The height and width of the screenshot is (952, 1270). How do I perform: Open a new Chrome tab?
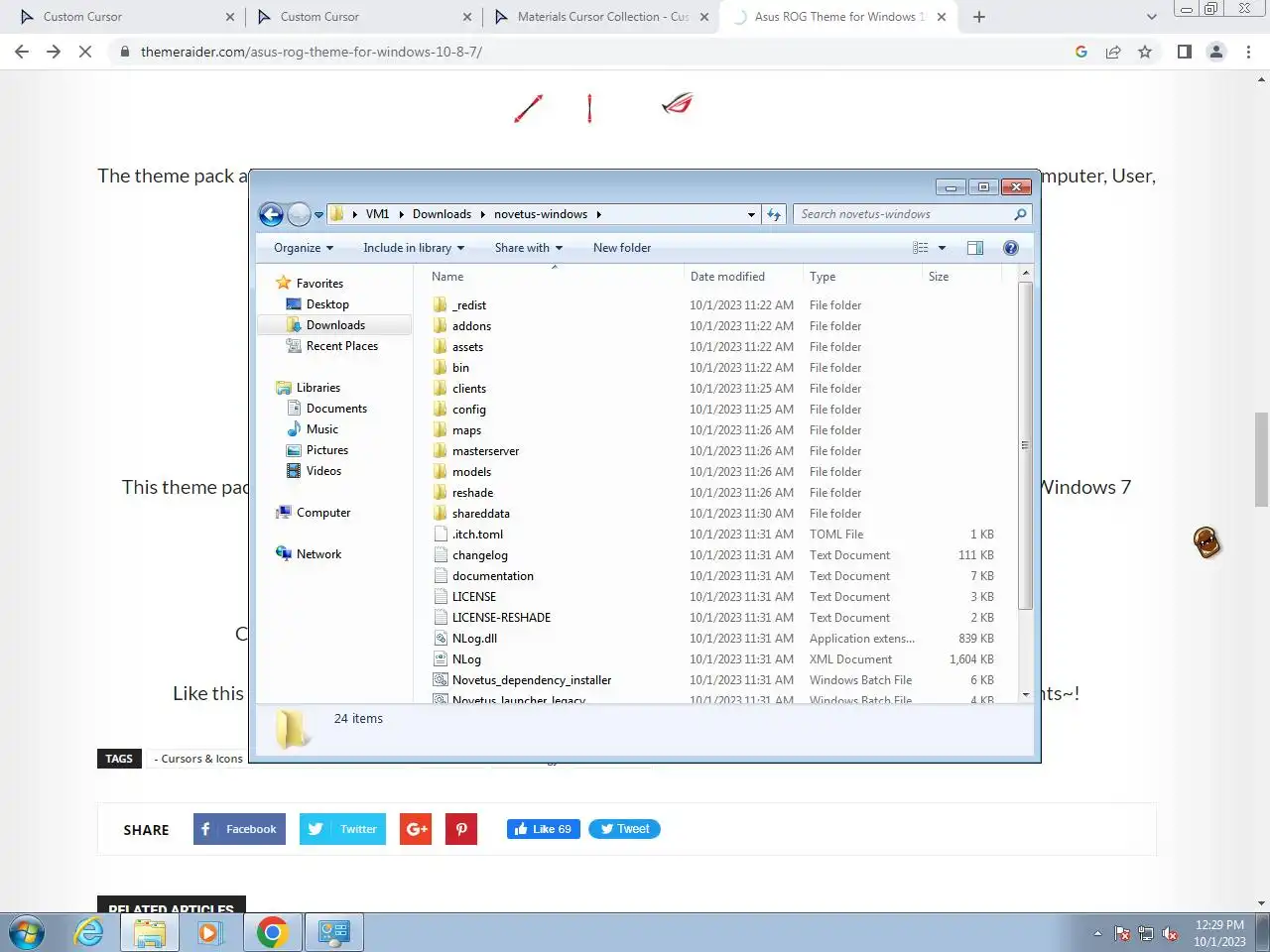pyautogui.click(x=979, y=17)
